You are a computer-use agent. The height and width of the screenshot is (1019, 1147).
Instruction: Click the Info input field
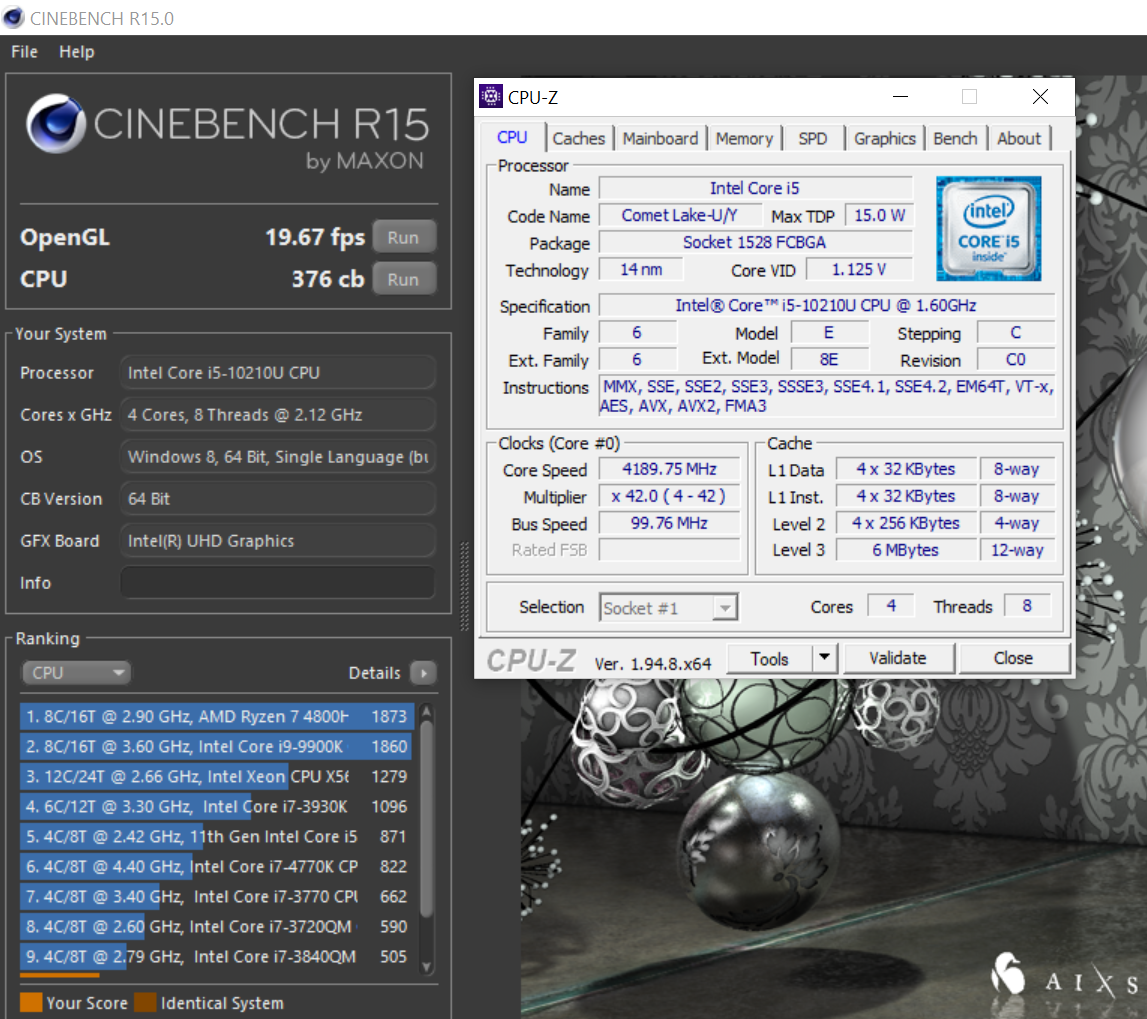click(278, 583)
